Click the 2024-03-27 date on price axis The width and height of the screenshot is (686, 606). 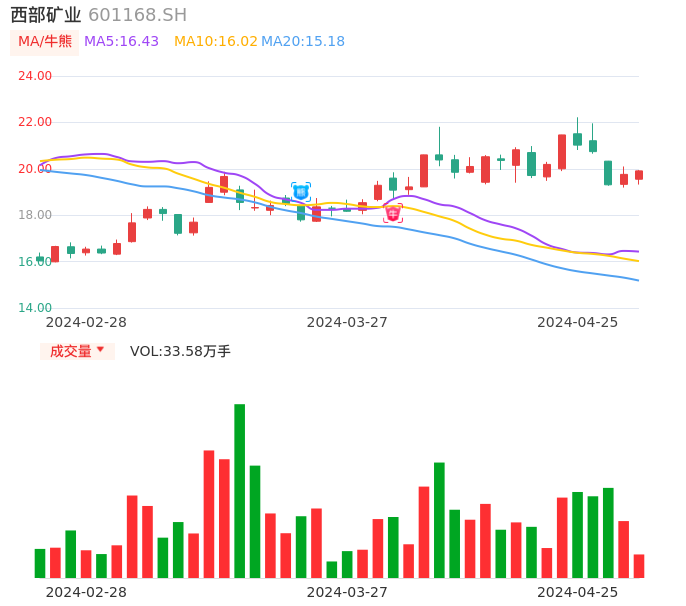pyautogui.click(x=347, y=322)
